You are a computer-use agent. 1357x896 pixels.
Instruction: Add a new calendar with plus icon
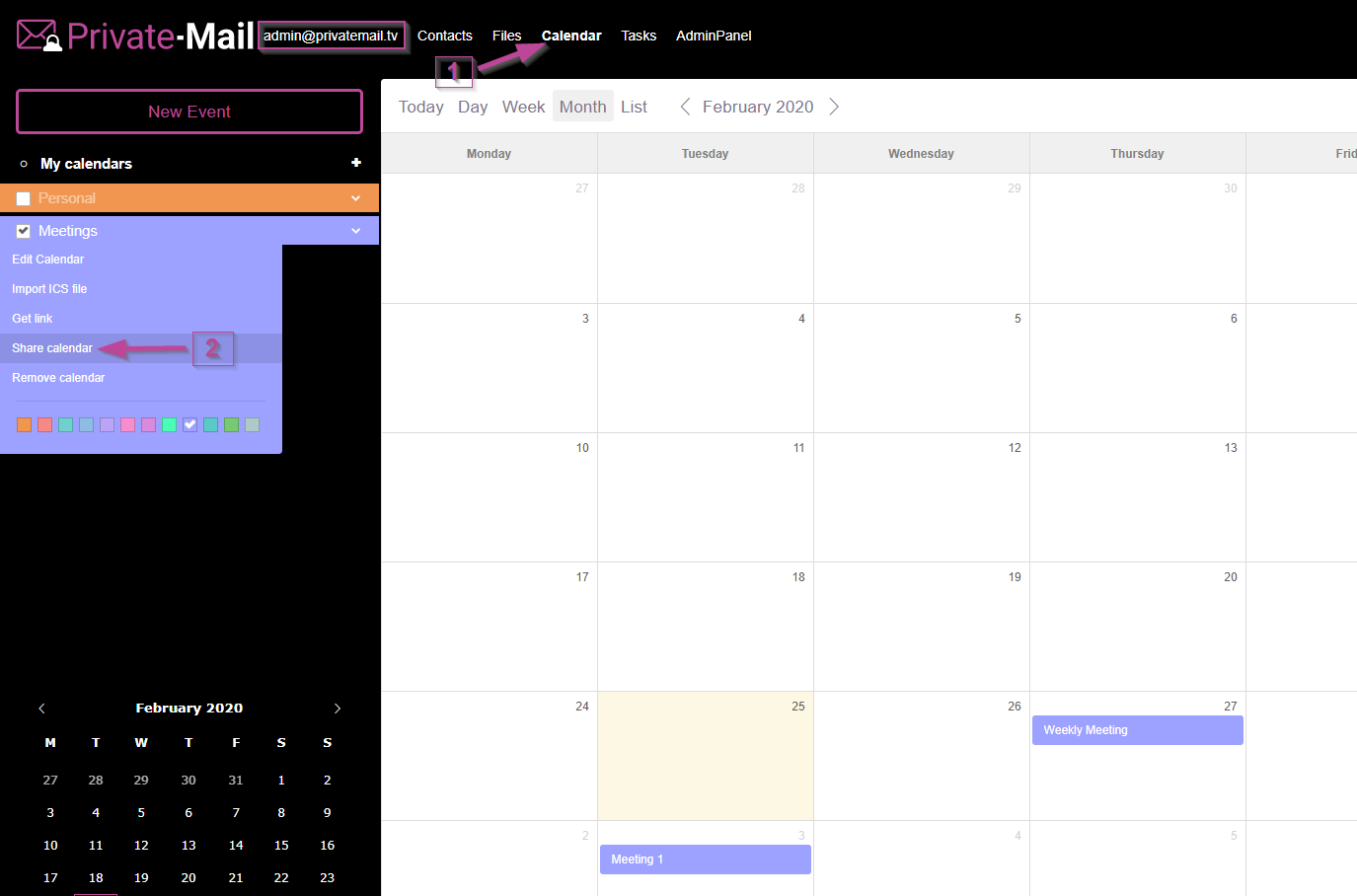pyautogui.click(x=356, y=163)
